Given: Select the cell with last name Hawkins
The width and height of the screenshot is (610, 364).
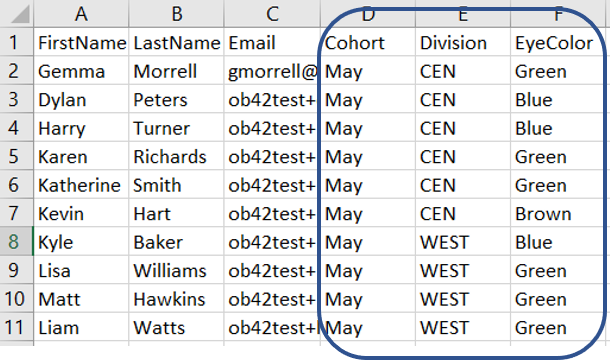Looking at the screenshot, I should 176,299.
